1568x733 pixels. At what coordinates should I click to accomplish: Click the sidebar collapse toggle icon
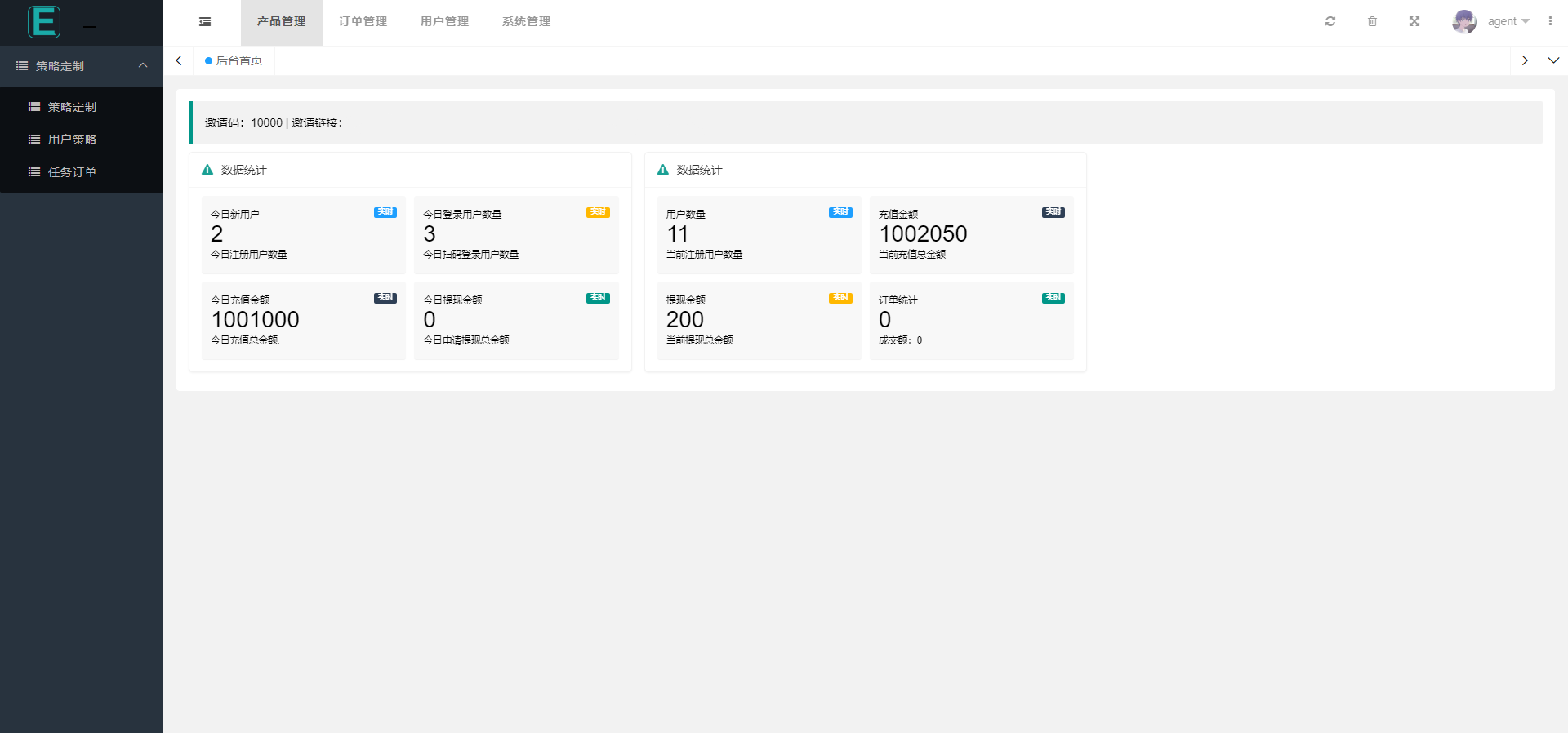[205, 22]
